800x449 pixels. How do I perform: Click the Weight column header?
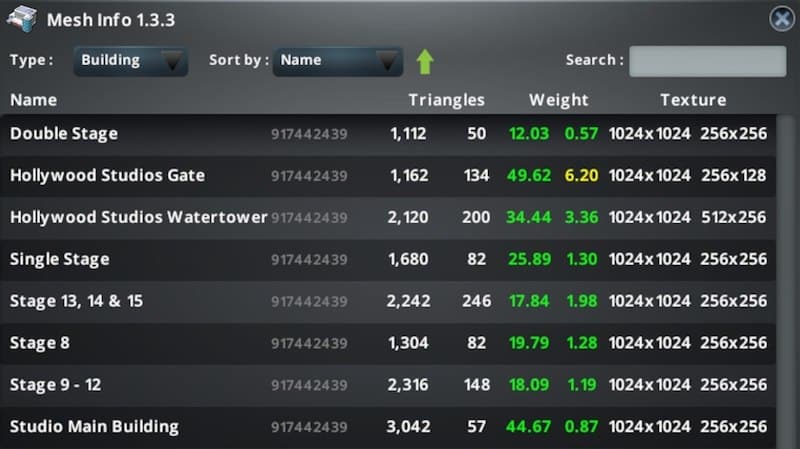pos(558,100)
